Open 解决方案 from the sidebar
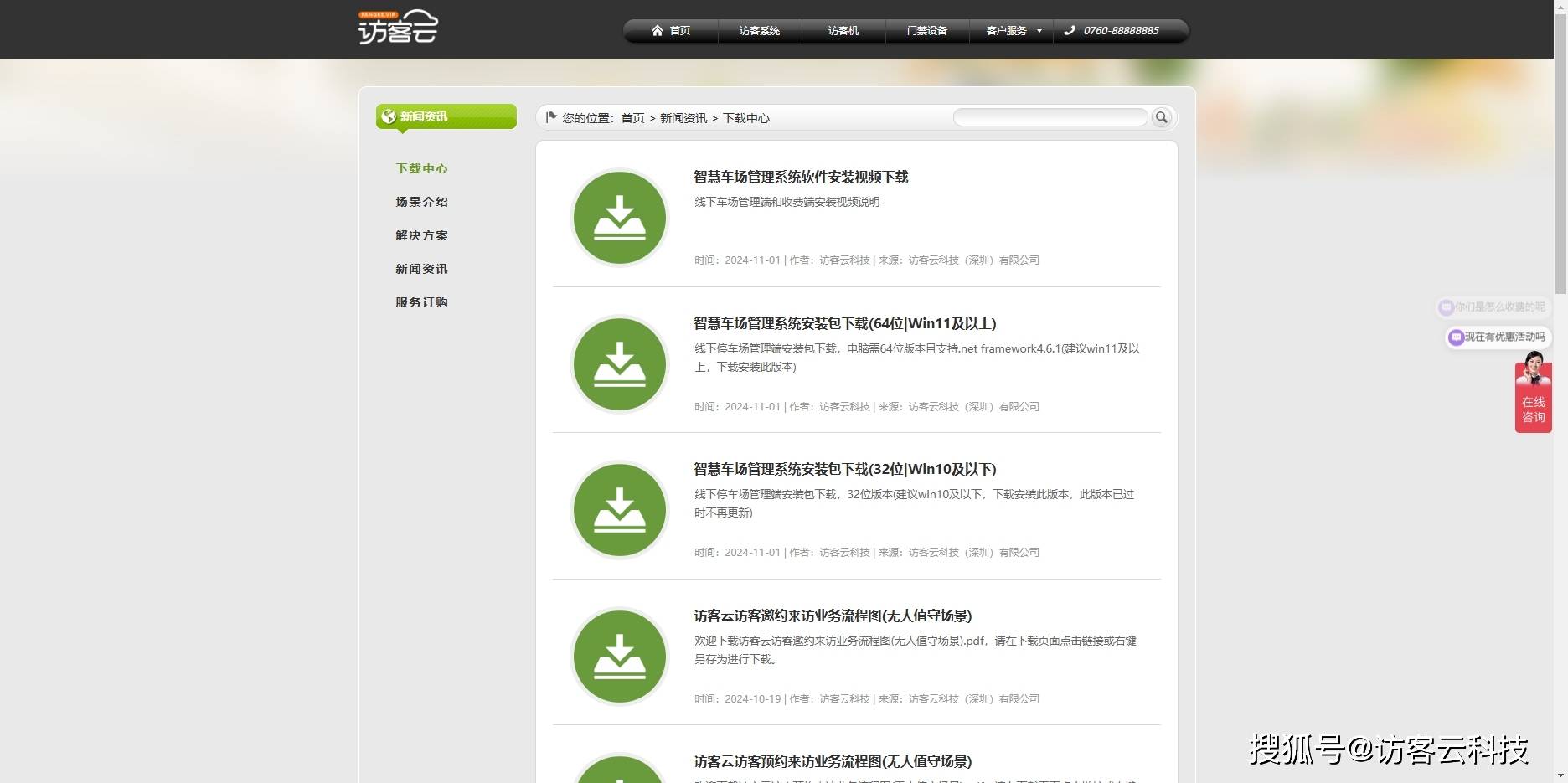The image size is (1568, 783). 421,235
